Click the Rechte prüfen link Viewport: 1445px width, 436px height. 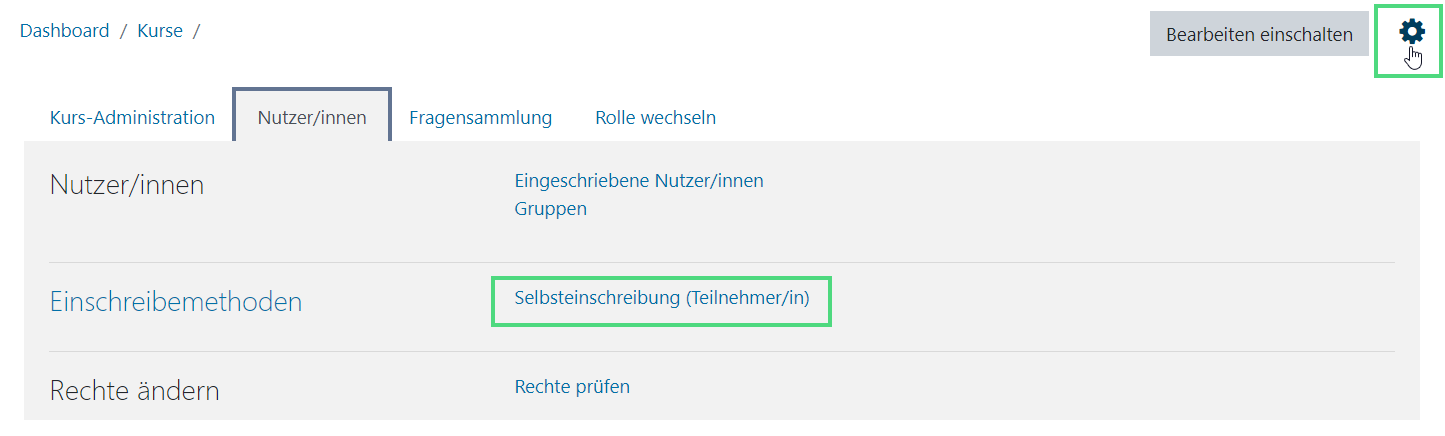click(x=572, y=387)
